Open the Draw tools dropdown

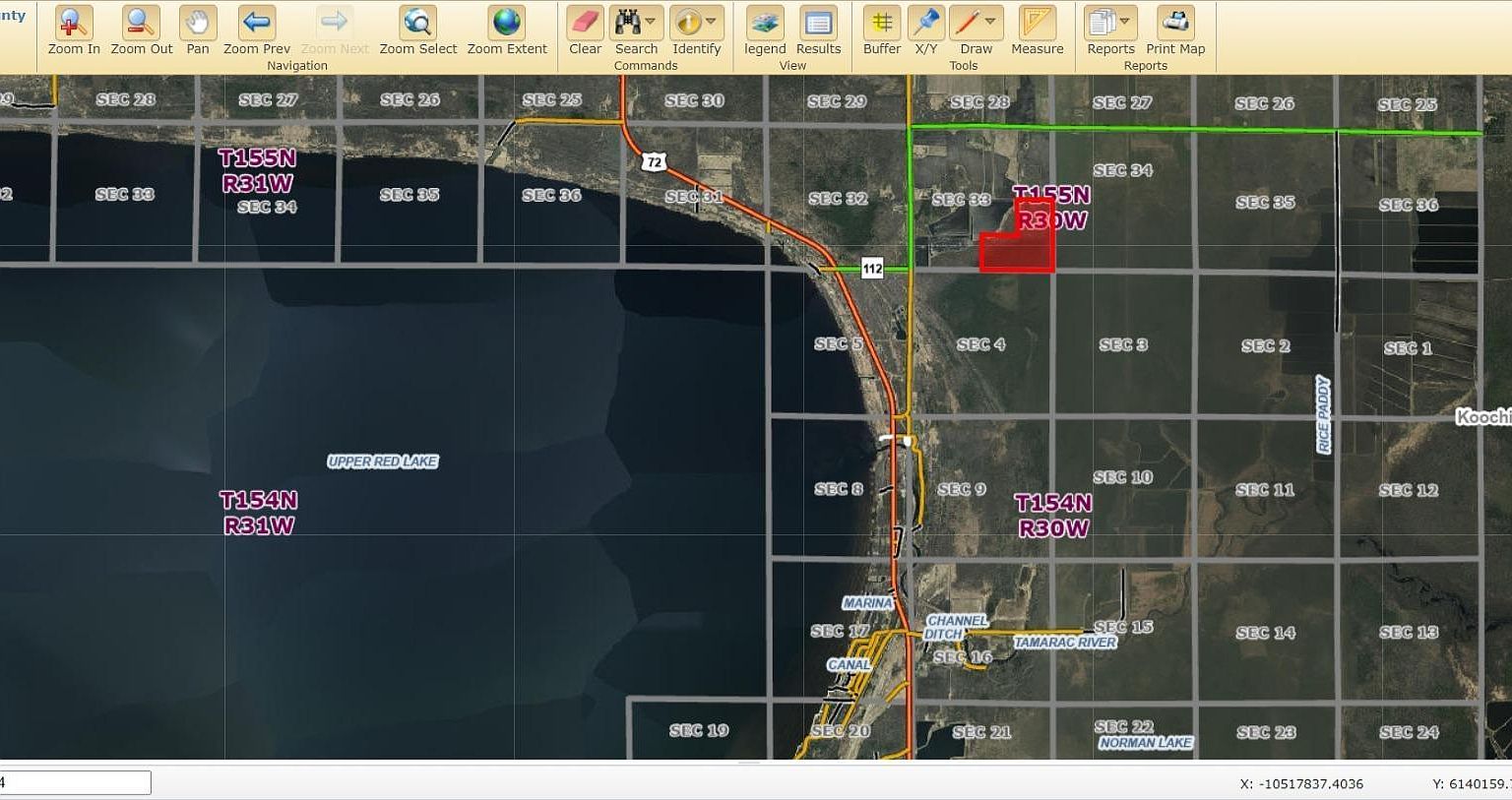990,21
